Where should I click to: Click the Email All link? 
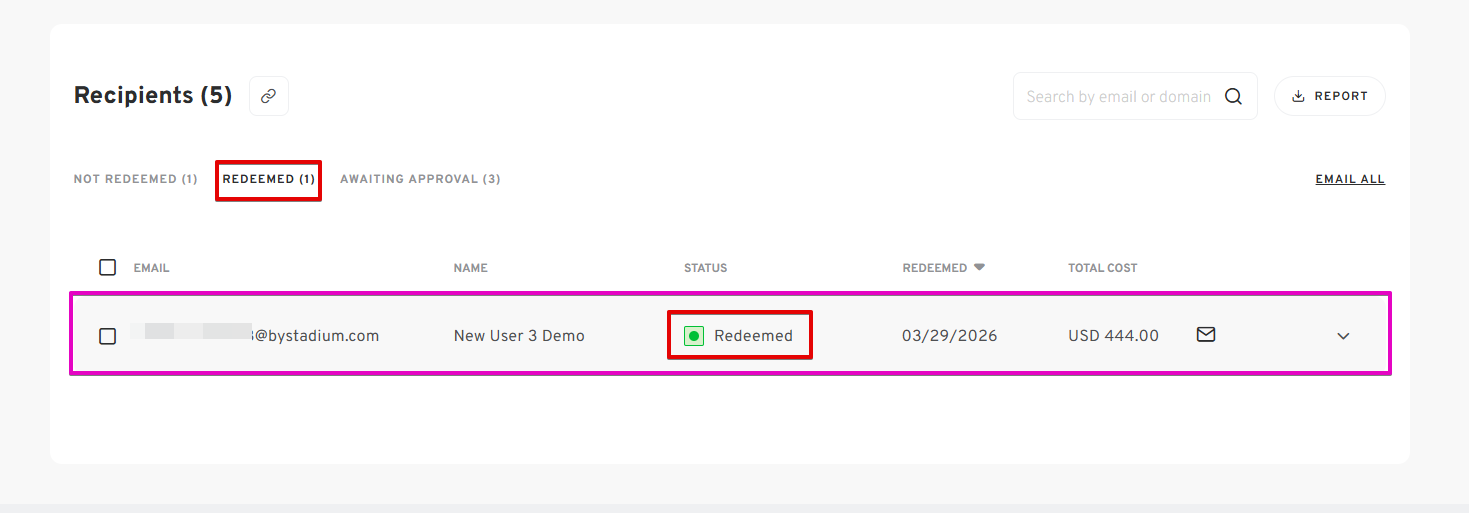1350,179
